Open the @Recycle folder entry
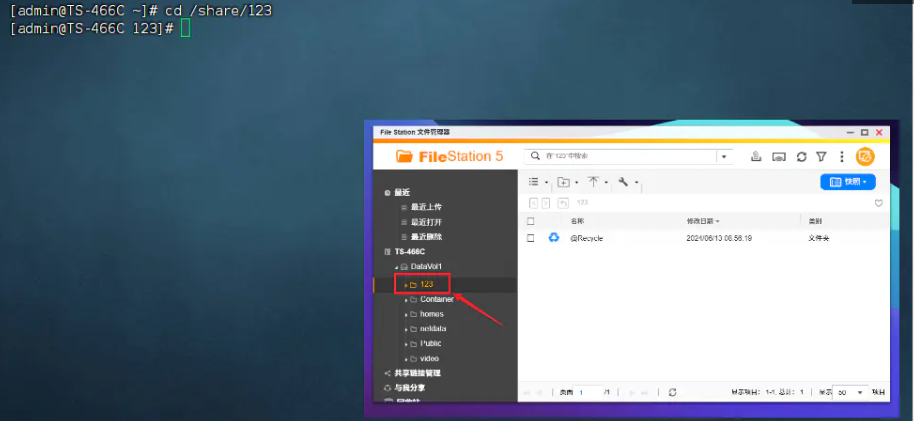The image size is (914, 421). point(587,238)
